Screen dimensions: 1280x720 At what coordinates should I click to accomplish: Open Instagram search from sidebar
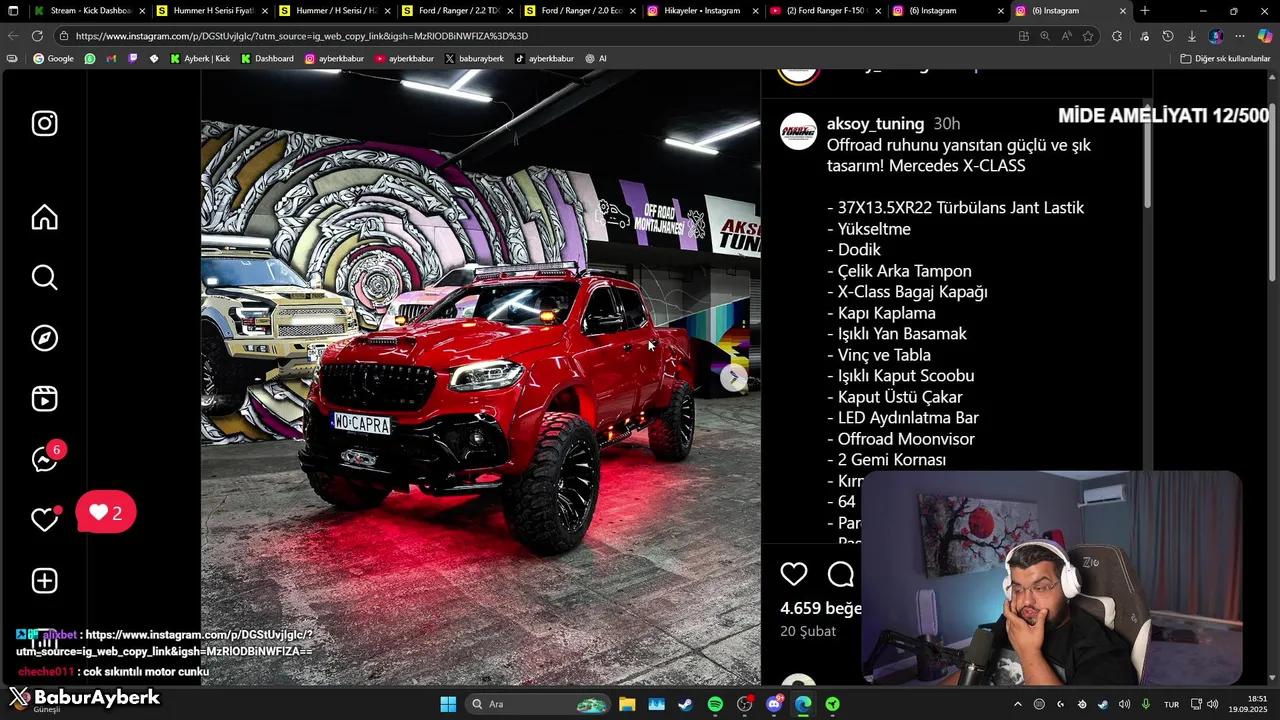pos(44,277)
